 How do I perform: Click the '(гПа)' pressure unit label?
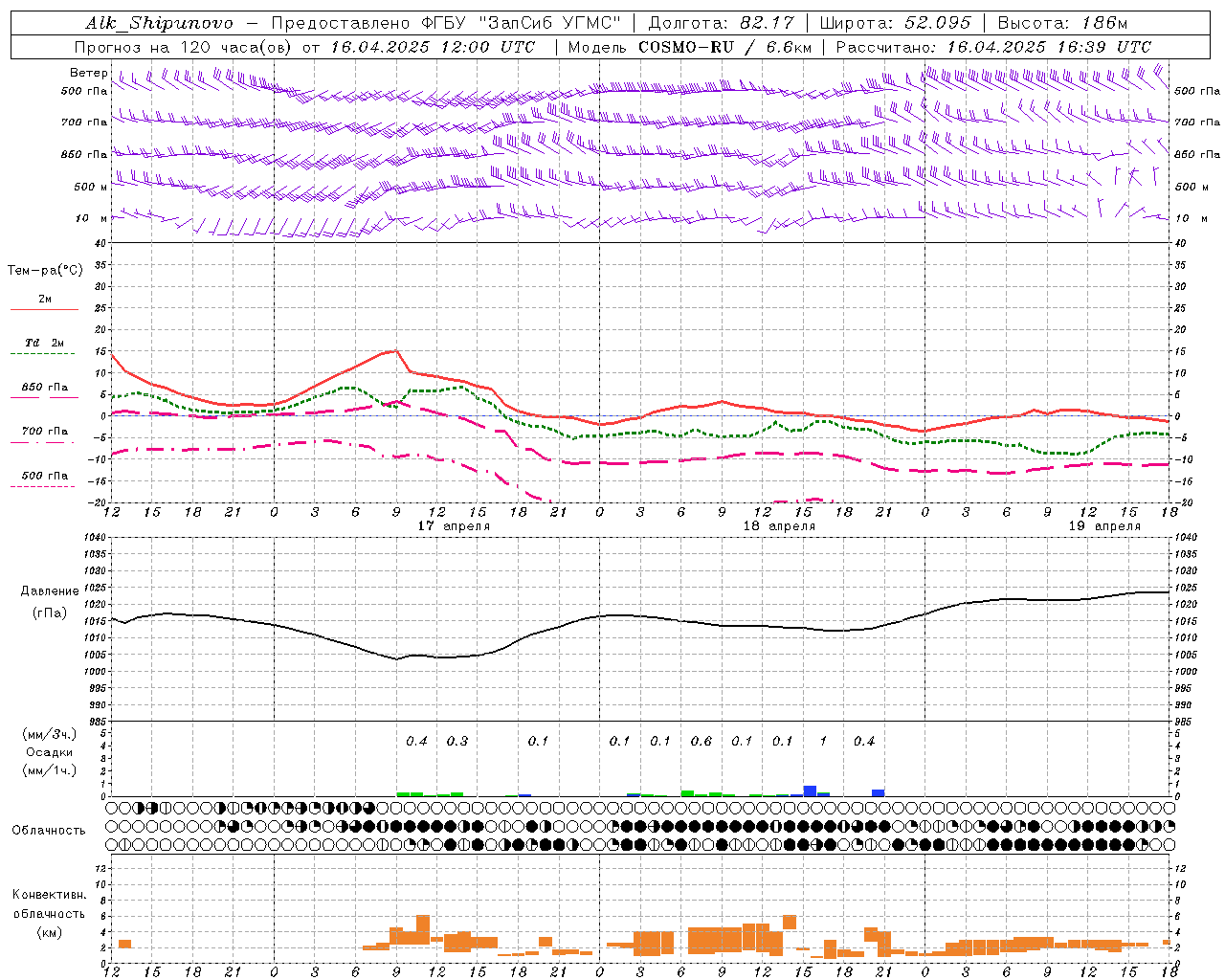click(50, 613)
